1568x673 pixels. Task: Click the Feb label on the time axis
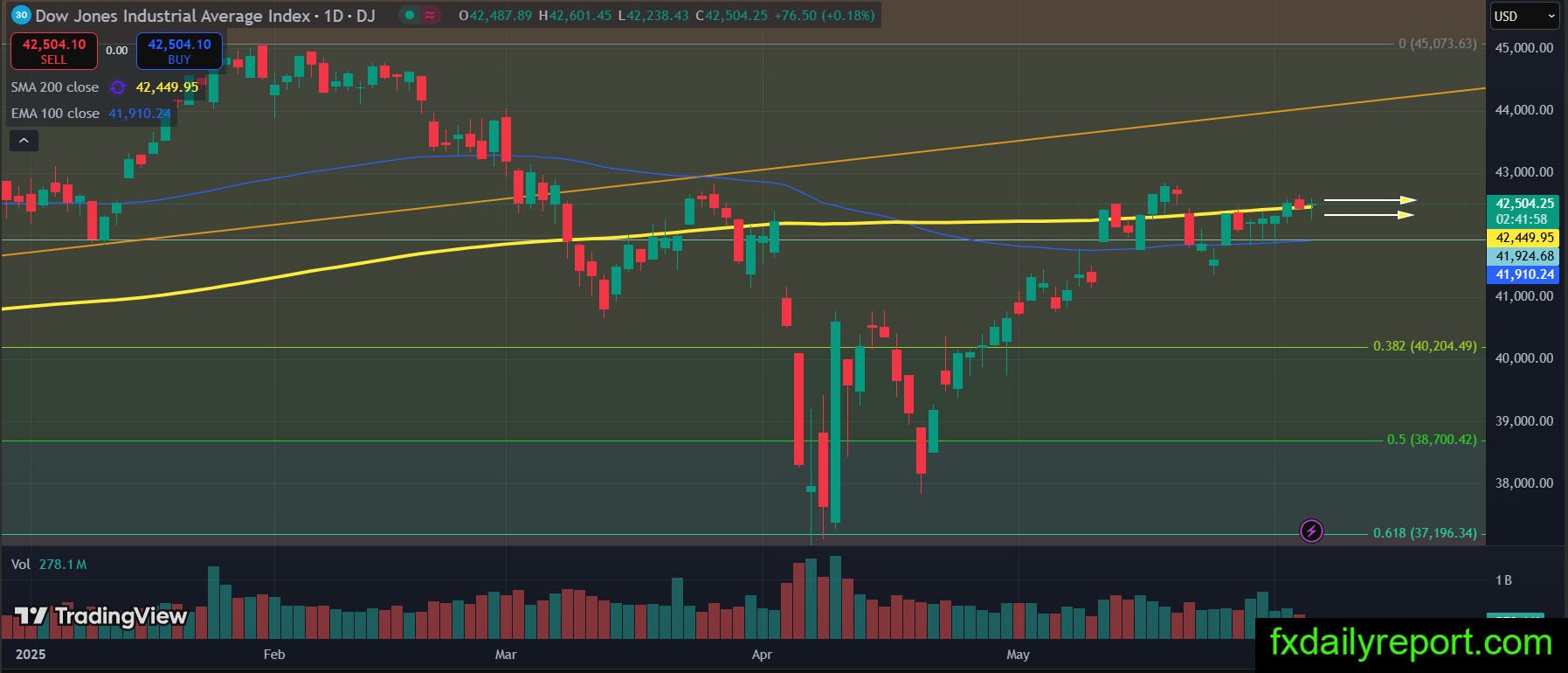(x=274, y=655)
